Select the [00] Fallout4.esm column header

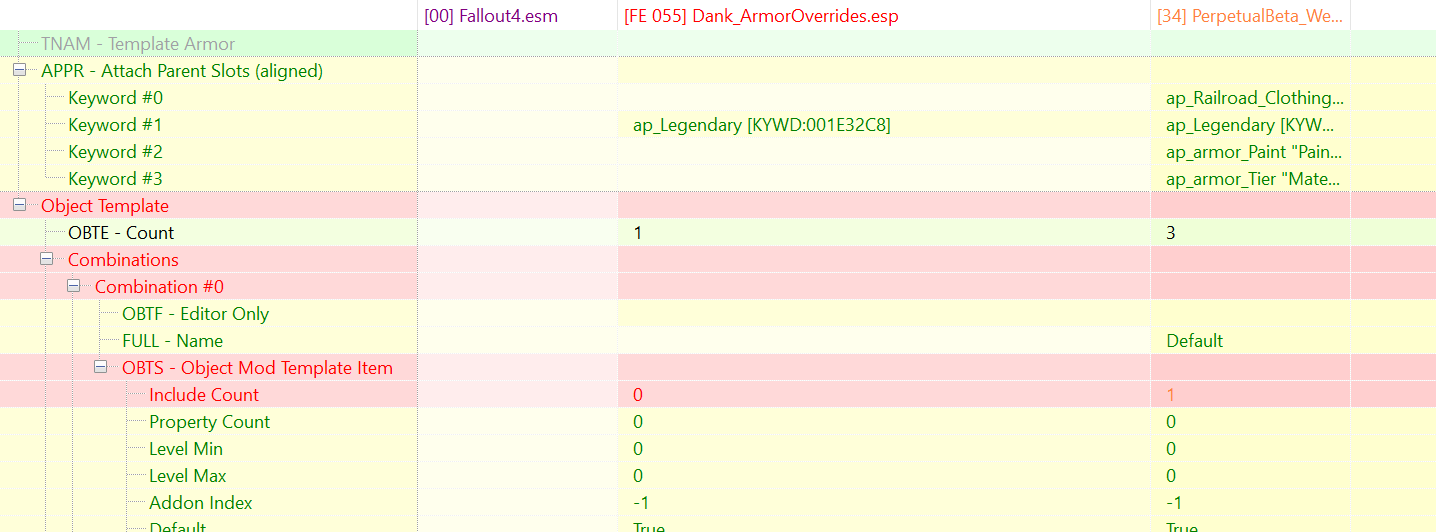click(518, 16)
